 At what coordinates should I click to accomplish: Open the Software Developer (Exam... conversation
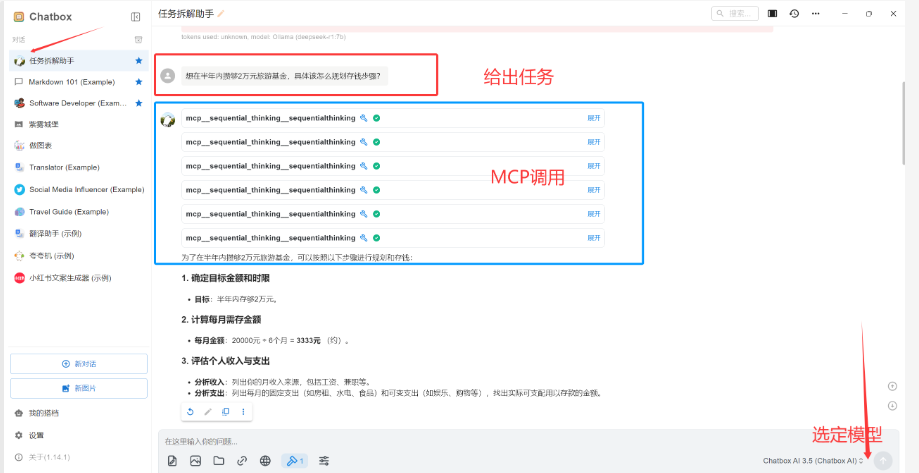pyautogui.click(x=79, y=103)
